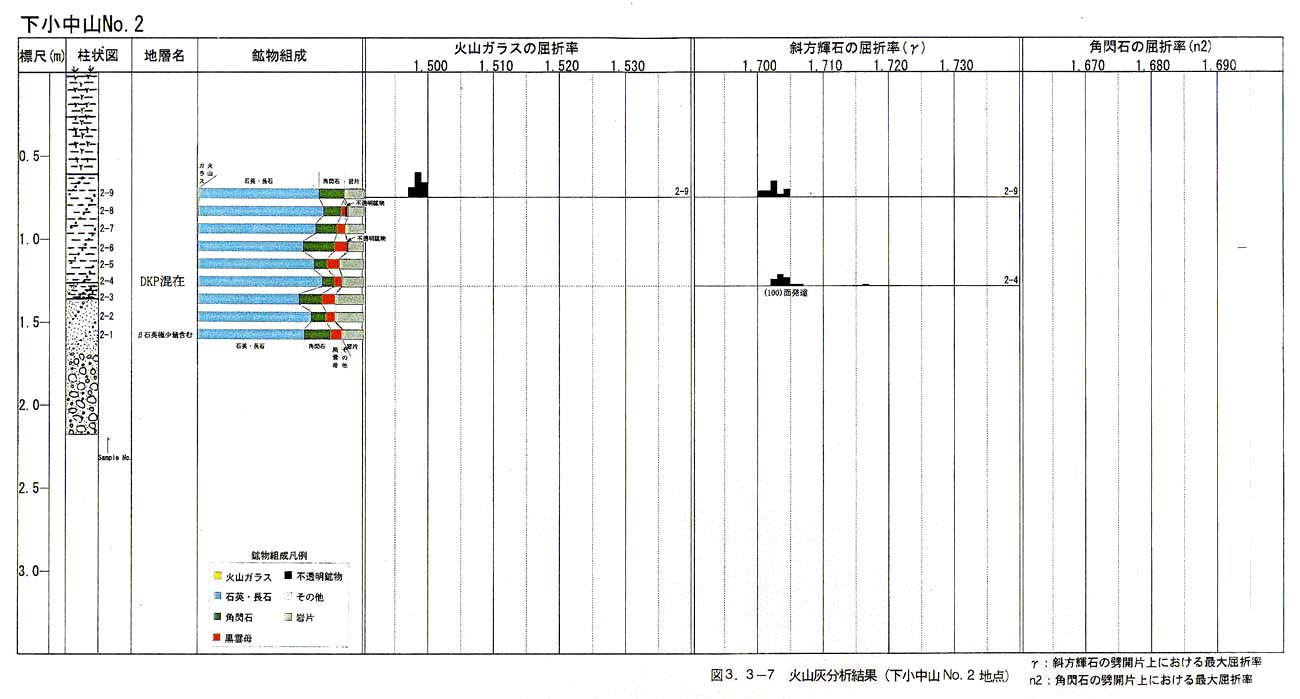
Task: Click the Sample No. annotation
Action: point(115,458)
